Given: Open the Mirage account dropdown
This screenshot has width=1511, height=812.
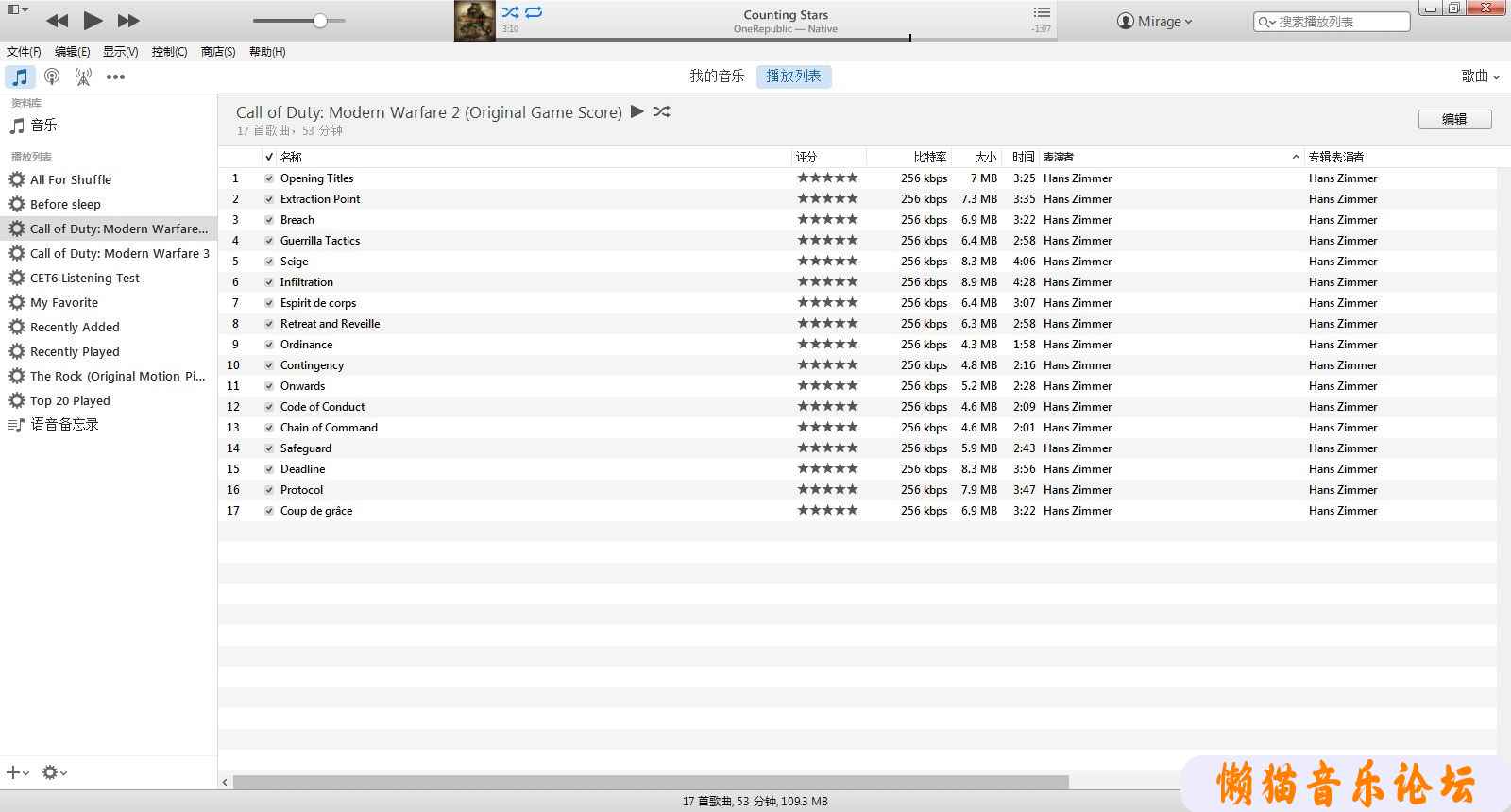Looking at the screenshot, I should click(1154, 21).
